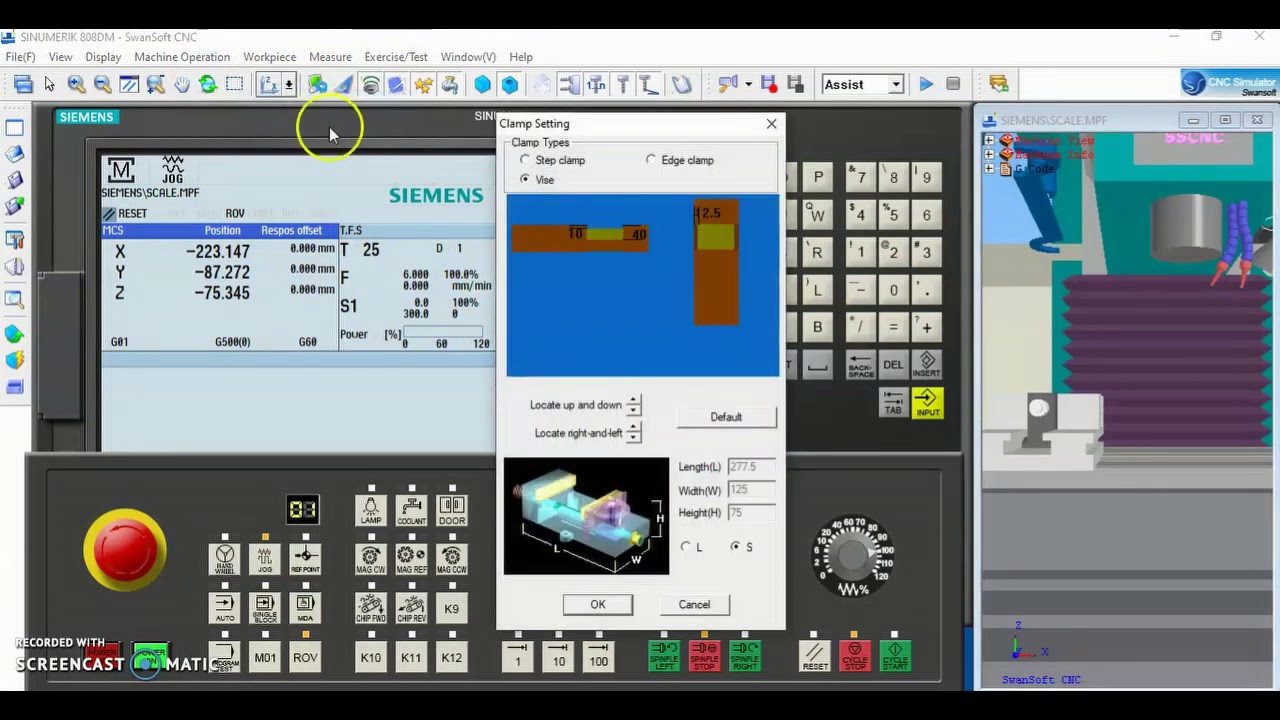
Task: Select the pan hand tool in toolbar
Action: click(181, 85)
